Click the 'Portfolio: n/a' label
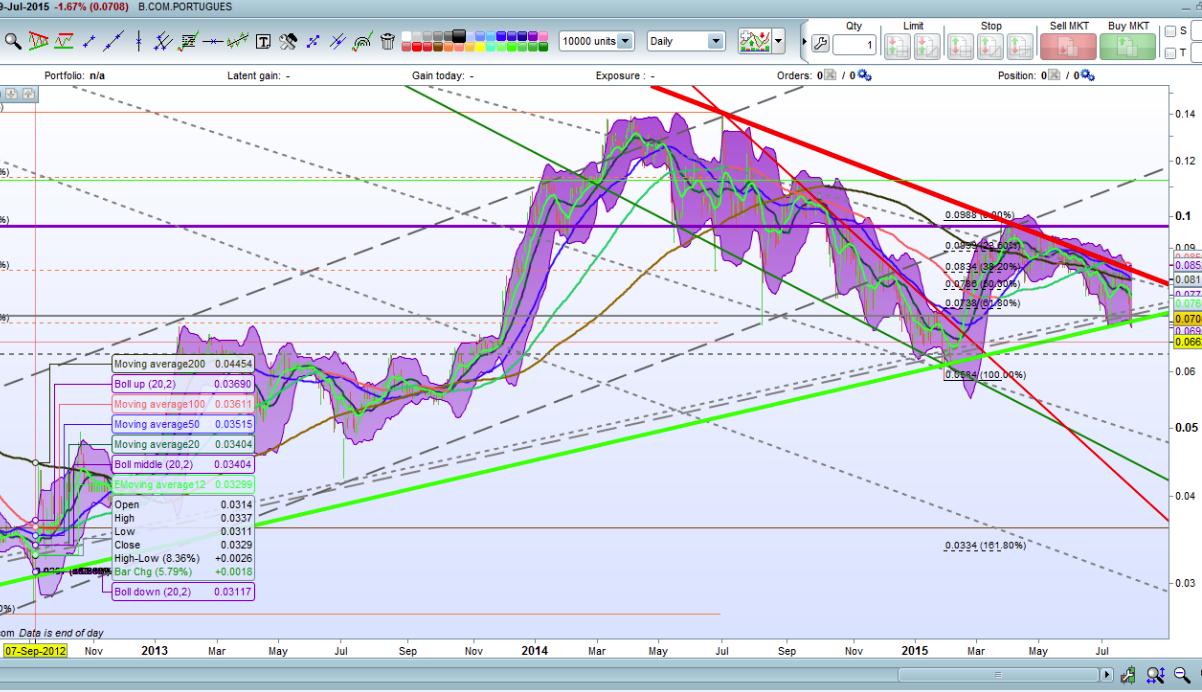The image size is (1202, 692). (75, 75)
